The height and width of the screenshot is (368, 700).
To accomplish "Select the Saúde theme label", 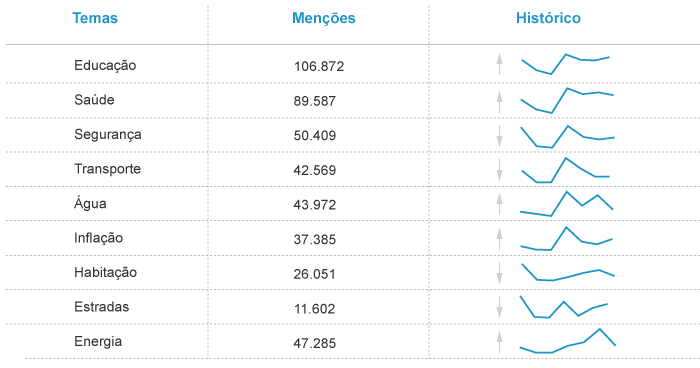I will click(x=94, y=100).
